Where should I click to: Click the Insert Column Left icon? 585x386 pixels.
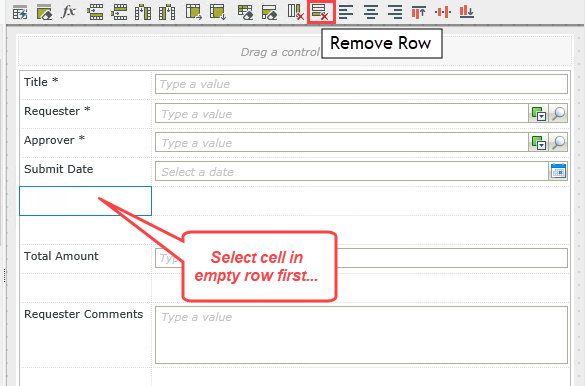tap(143, 12)
